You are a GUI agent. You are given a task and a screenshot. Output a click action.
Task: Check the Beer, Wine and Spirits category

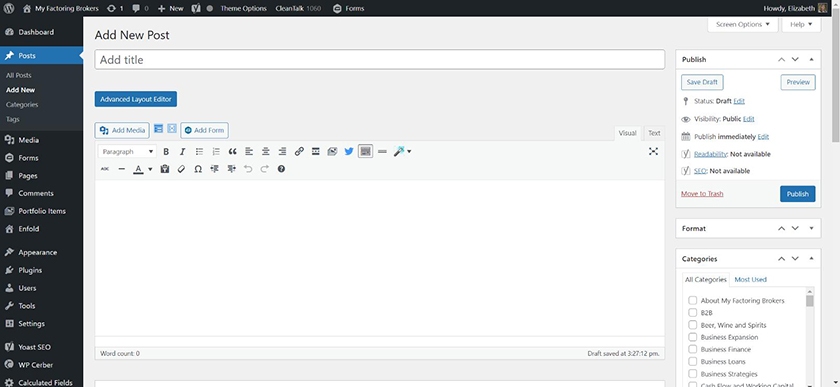click(693, 325)
